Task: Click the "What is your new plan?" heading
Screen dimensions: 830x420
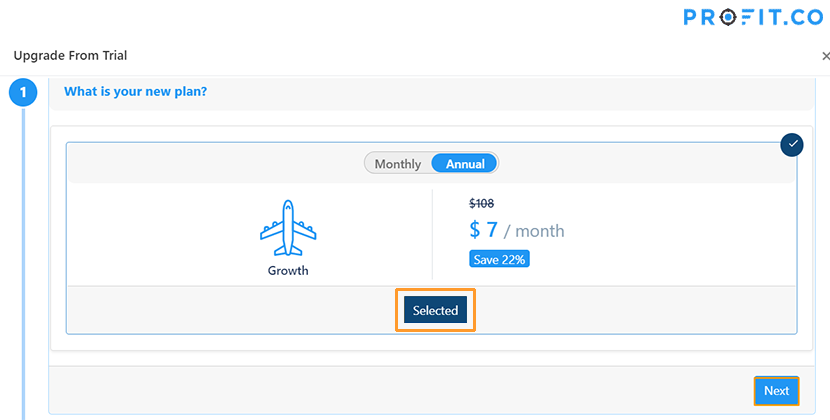Action: coord(136,92)
